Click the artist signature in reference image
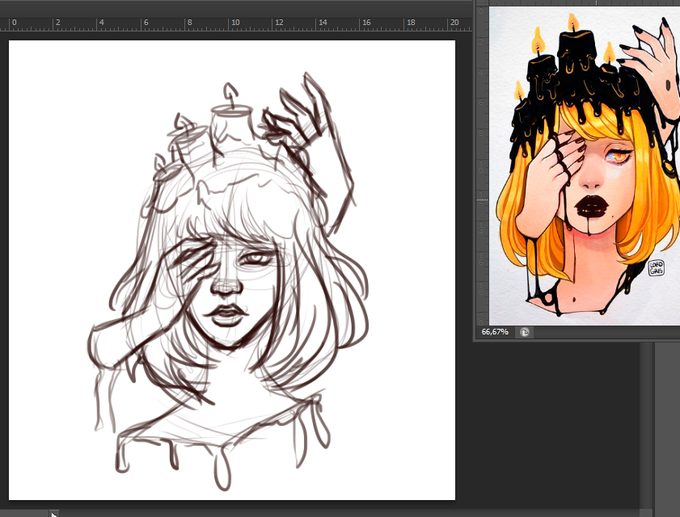Image resolution: width=680 pixels, height=517 pixels. click(x=656, y=268)
